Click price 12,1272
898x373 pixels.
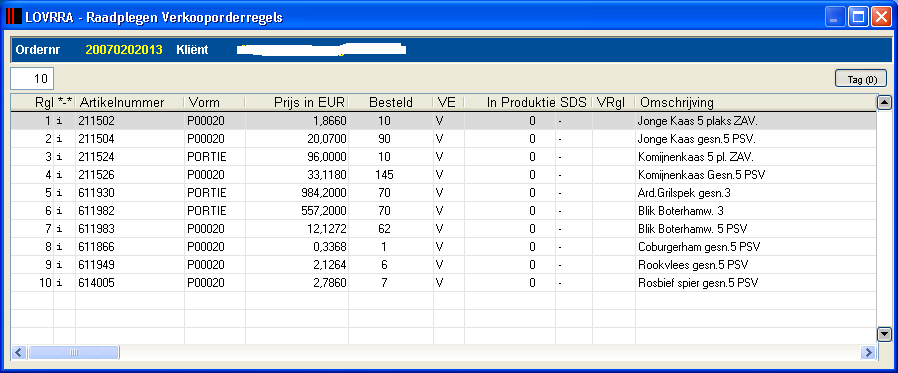click(326, 229)
